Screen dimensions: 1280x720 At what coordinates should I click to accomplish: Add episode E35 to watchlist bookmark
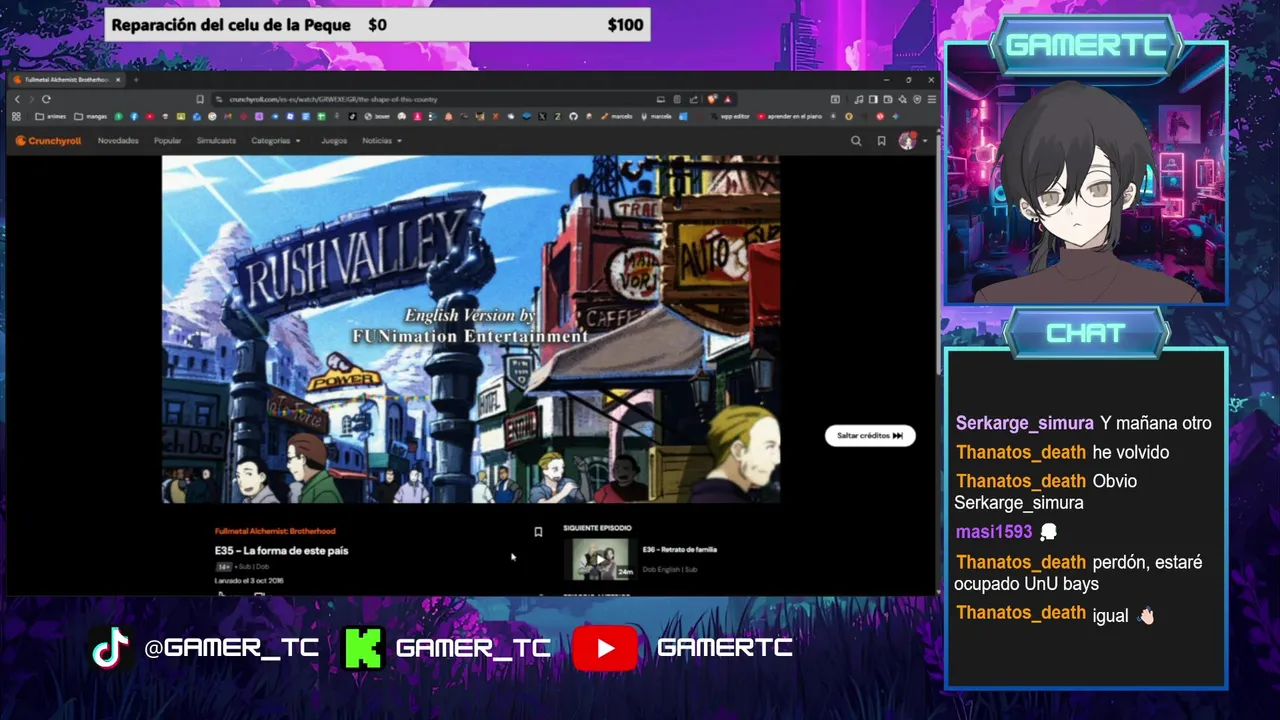point(538,532)
